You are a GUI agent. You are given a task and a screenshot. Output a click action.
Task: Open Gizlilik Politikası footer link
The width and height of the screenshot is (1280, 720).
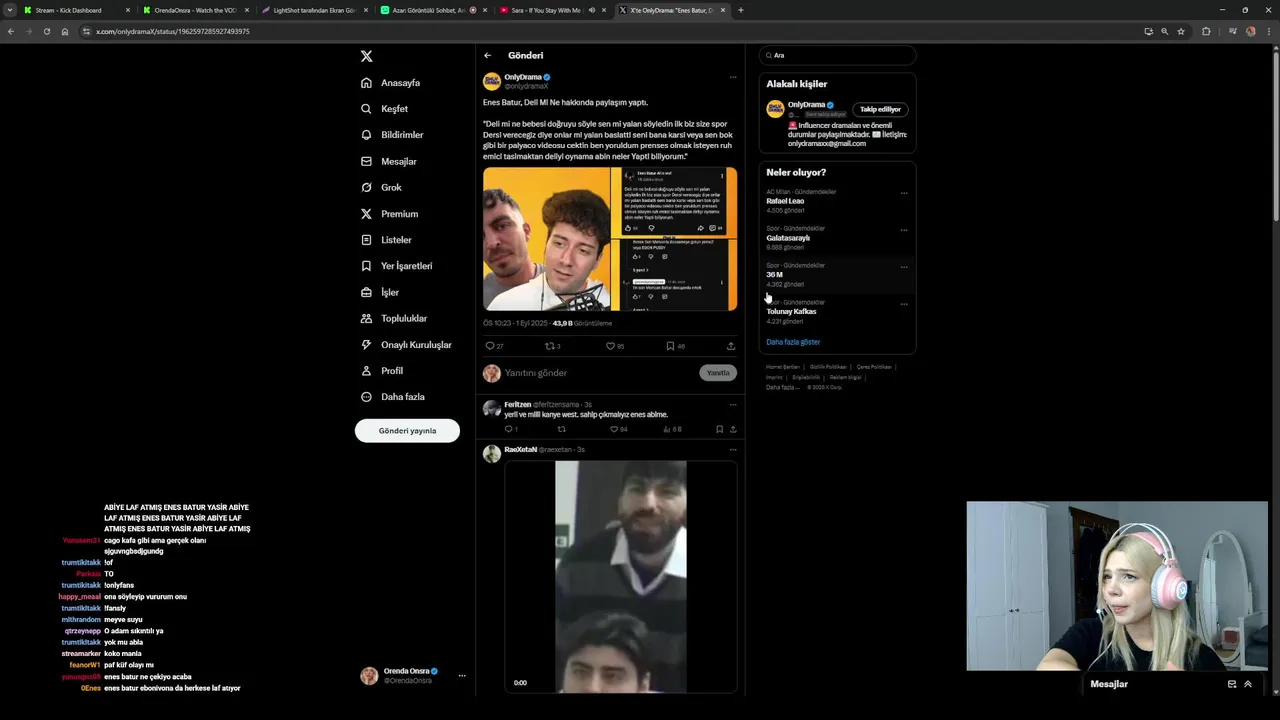tap(828, 367)
